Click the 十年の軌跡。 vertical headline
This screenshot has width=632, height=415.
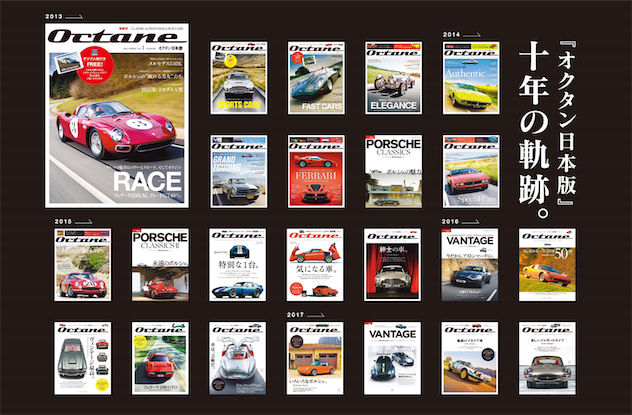click(x=534, y=130)
